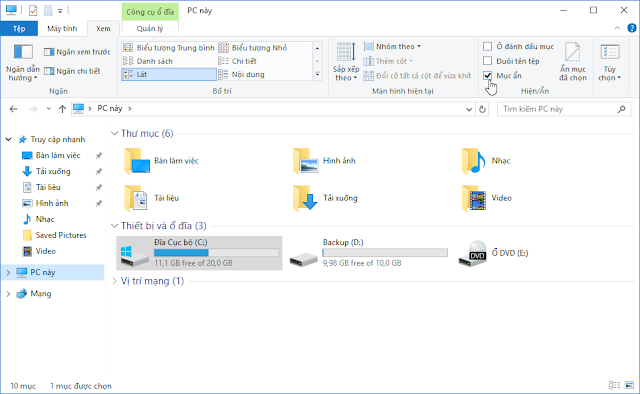This screenshot has height=394, width=640.
Task: Open the Ngăn dẫn hướng pane menu
Action: (x=23, y=62)
